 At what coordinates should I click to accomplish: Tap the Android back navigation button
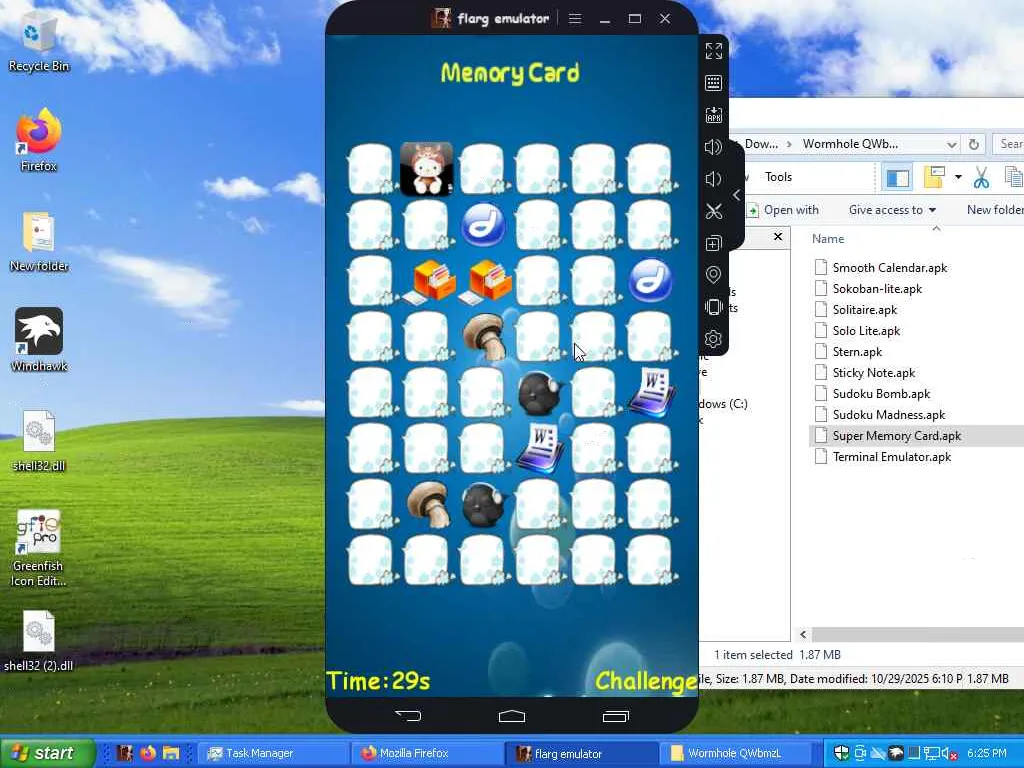tap(408, 716)
